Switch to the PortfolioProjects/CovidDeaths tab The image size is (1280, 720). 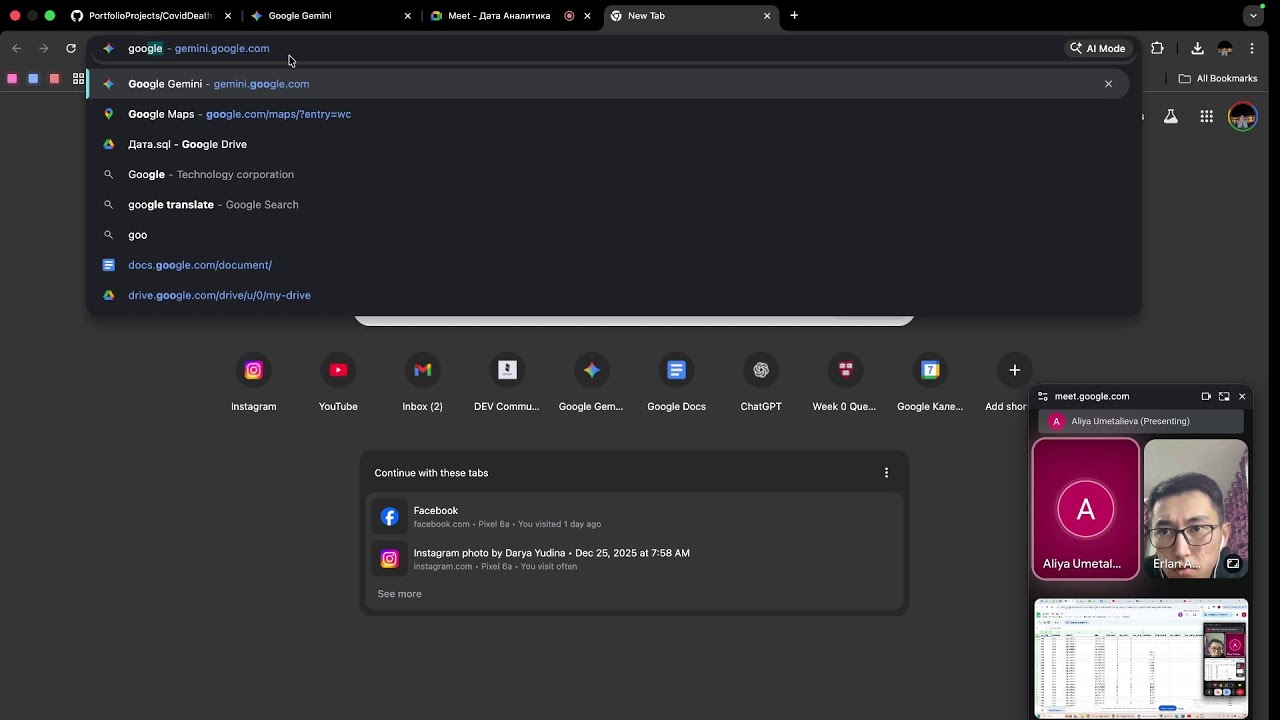150,16
